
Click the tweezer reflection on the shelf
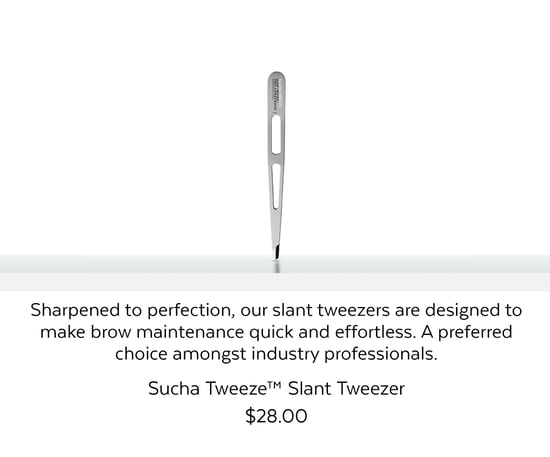tap(277, 267)
